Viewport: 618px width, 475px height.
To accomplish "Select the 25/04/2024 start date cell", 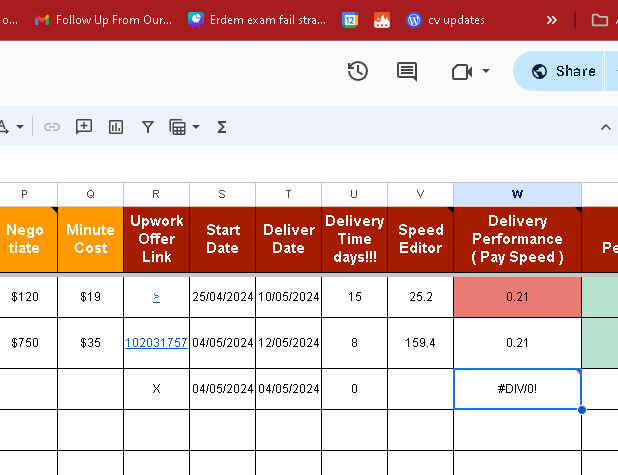I will point(222,297).
